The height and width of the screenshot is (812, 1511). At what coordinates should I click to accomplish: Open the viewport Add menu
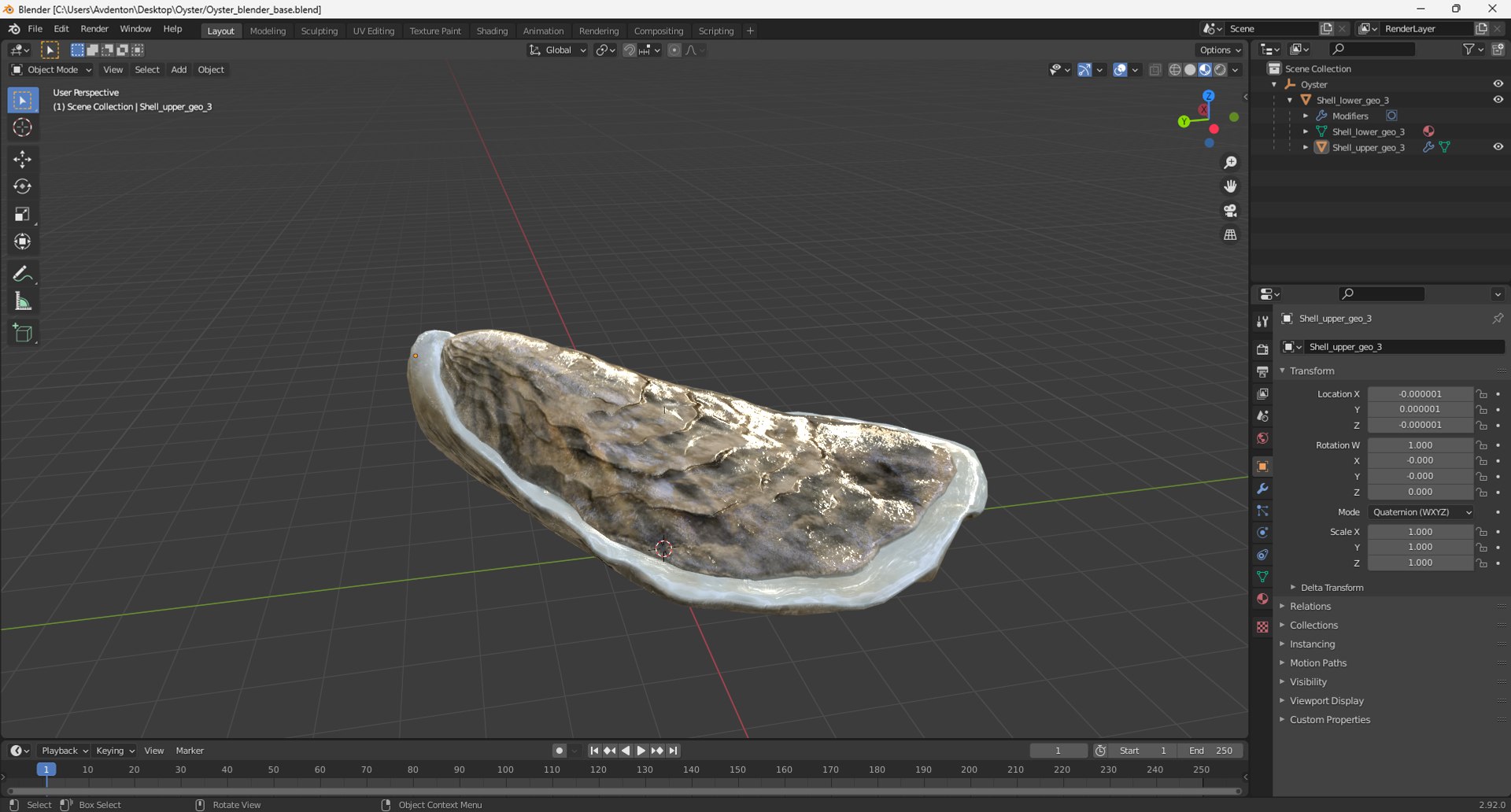click(179, 70)
